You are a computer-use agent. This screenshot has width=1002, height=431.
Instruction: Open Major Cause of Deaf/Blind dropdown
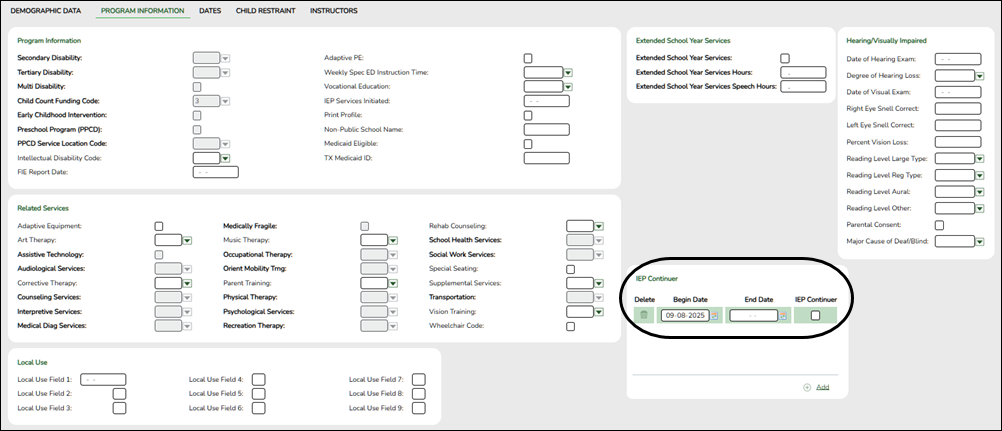tap(980, 242)
